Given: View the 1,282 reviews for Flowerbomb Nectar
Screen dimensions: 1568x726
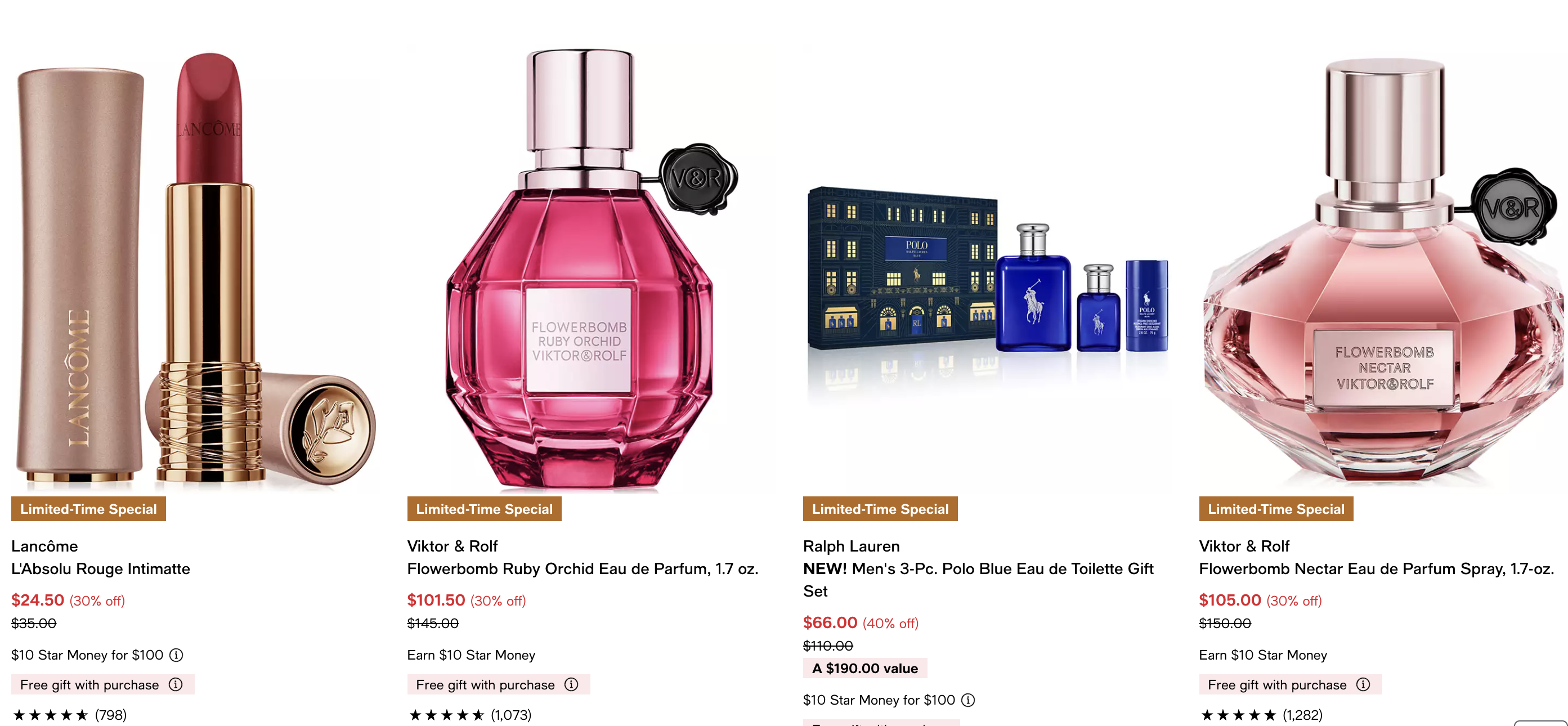Looking at the screenshot, I should 1261,715.
